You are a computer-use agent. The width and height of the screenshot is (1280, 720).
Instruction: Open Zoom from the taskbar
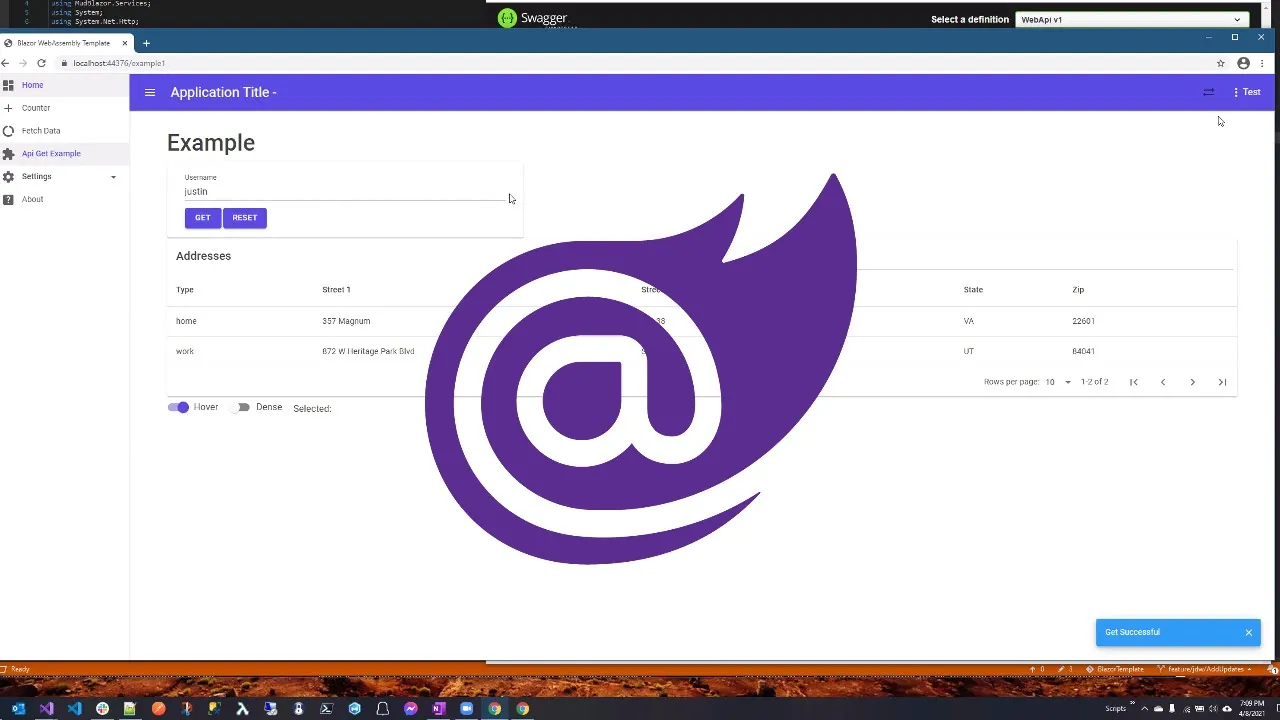[466, 709]
